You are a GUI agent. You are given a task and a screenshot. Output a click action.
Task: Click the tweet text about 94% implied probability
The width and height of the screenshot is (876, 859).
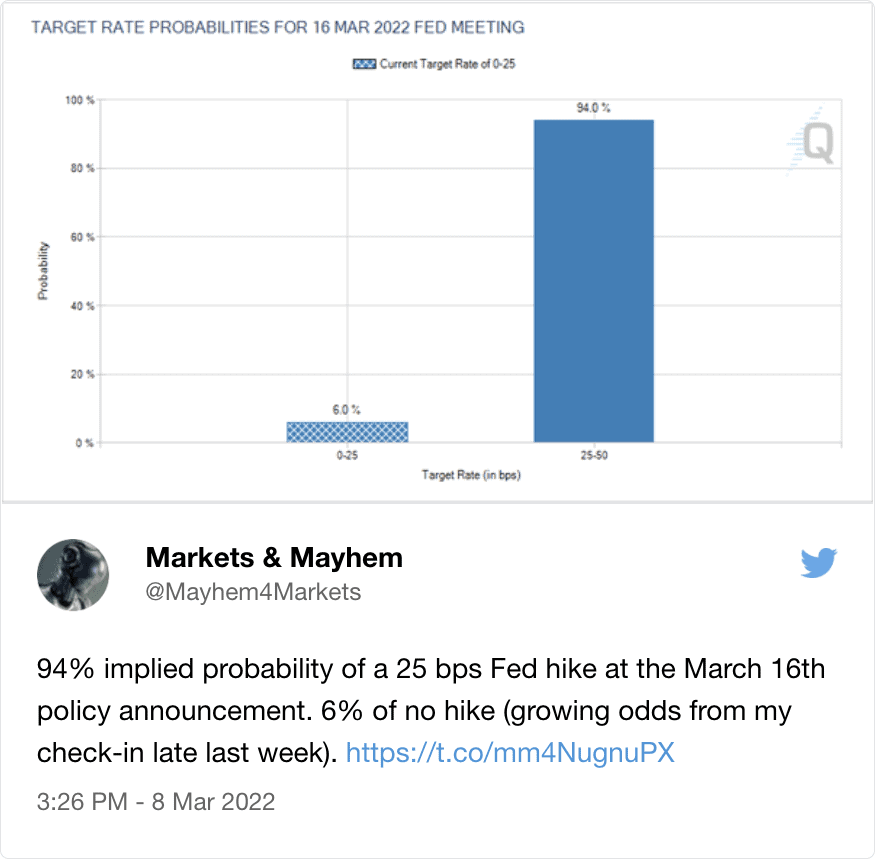tap(431, 710)
